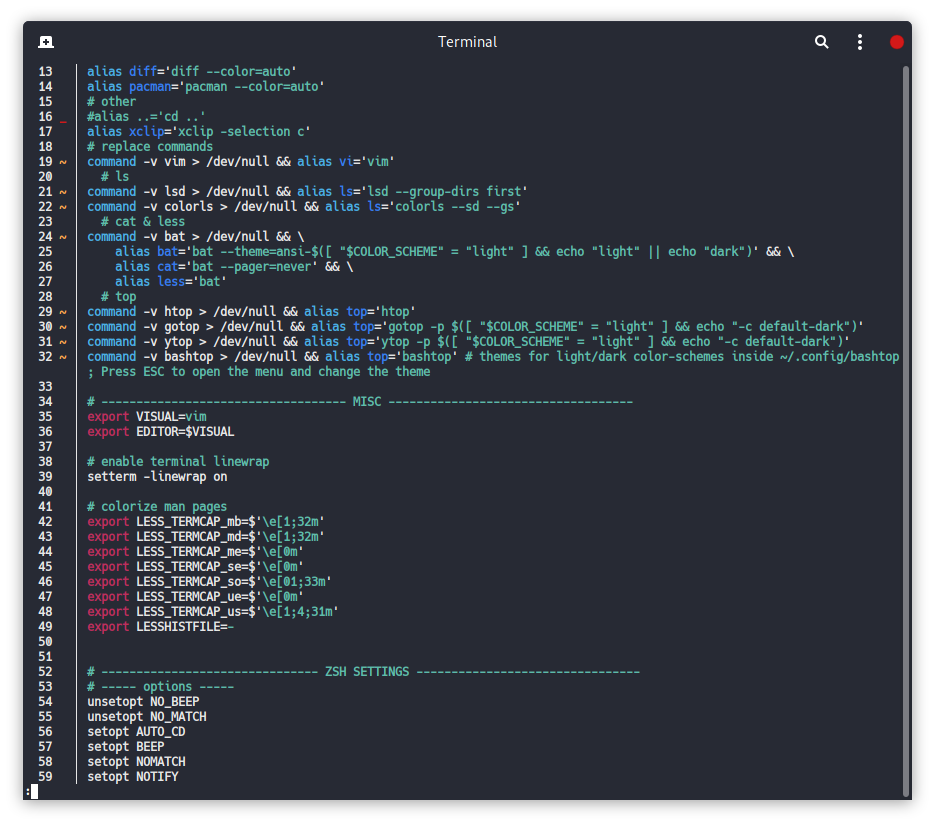Viewport: 935px width, 825px height.
Task: Click the 'setopt NOTIFY' line
Action: click(x=132, y=777)
